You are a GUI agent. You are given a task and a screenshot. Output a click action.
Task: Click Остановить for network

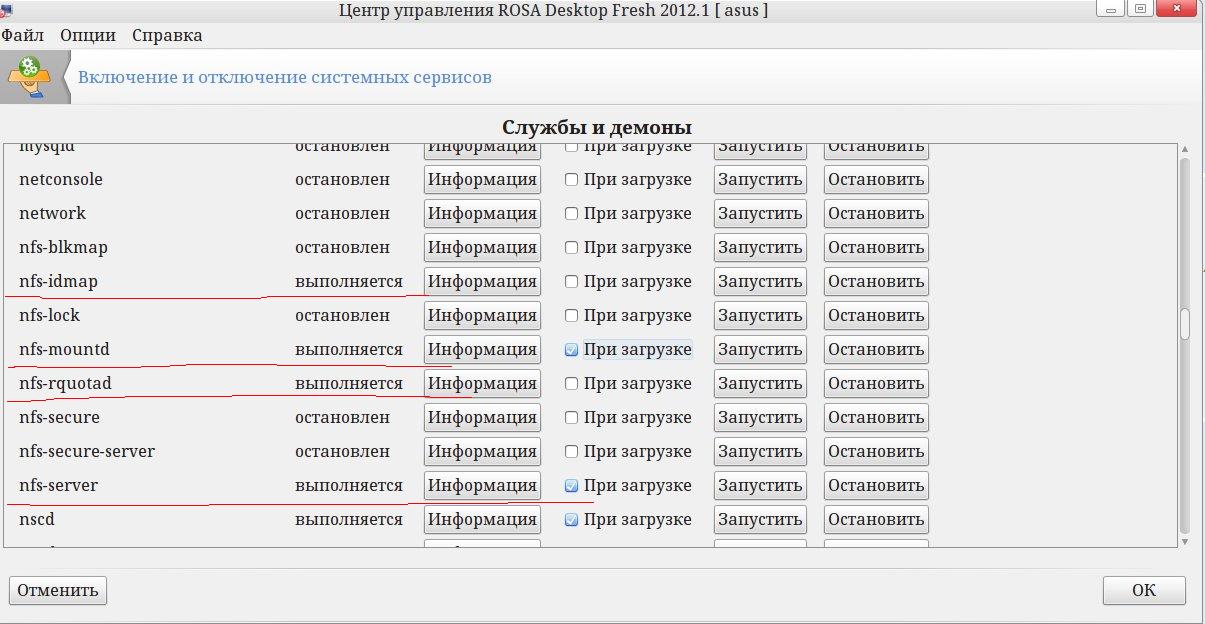876,214
